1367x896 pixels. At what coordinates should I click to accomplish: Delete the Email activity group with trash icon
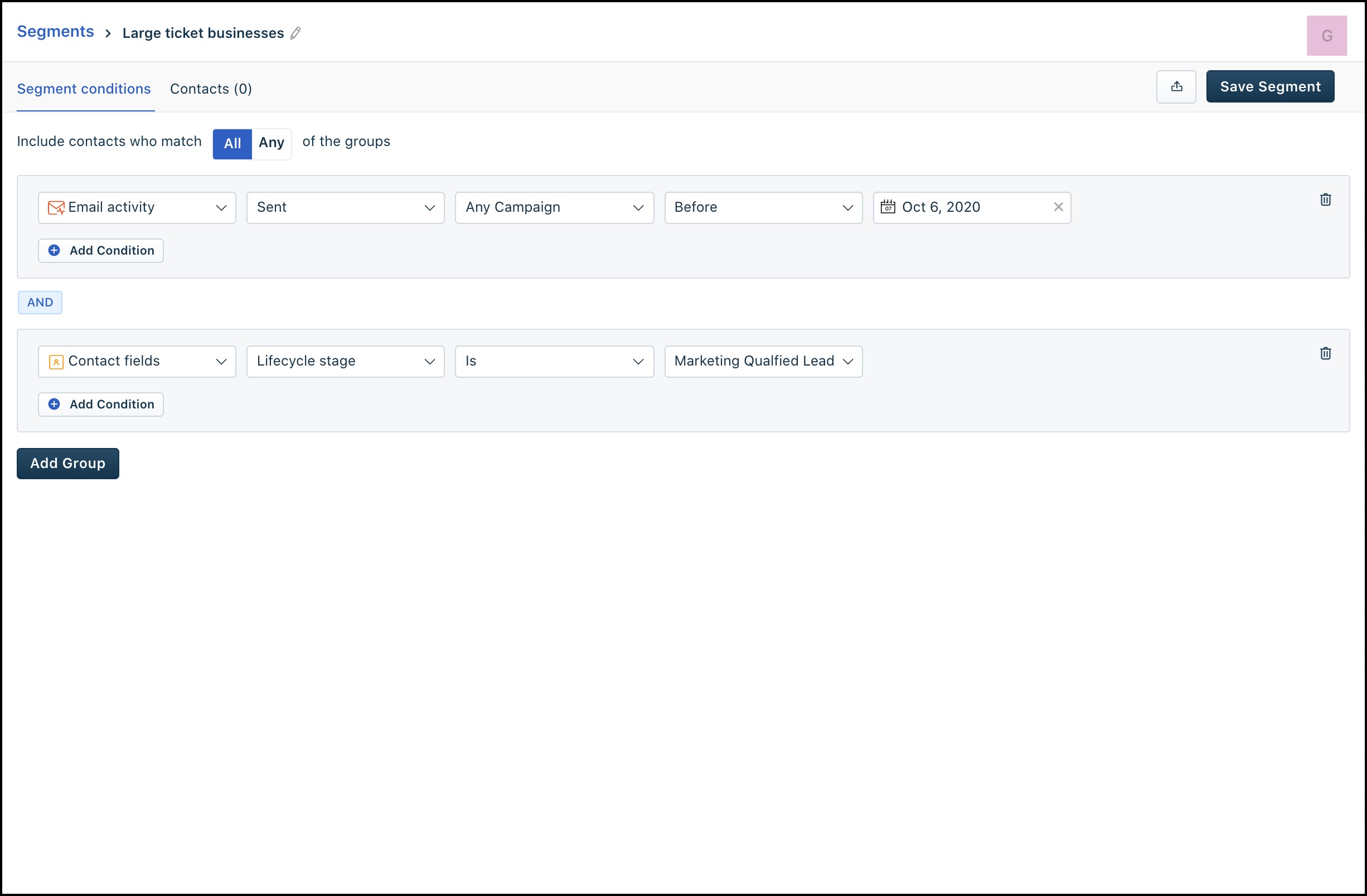(1325, 199)
